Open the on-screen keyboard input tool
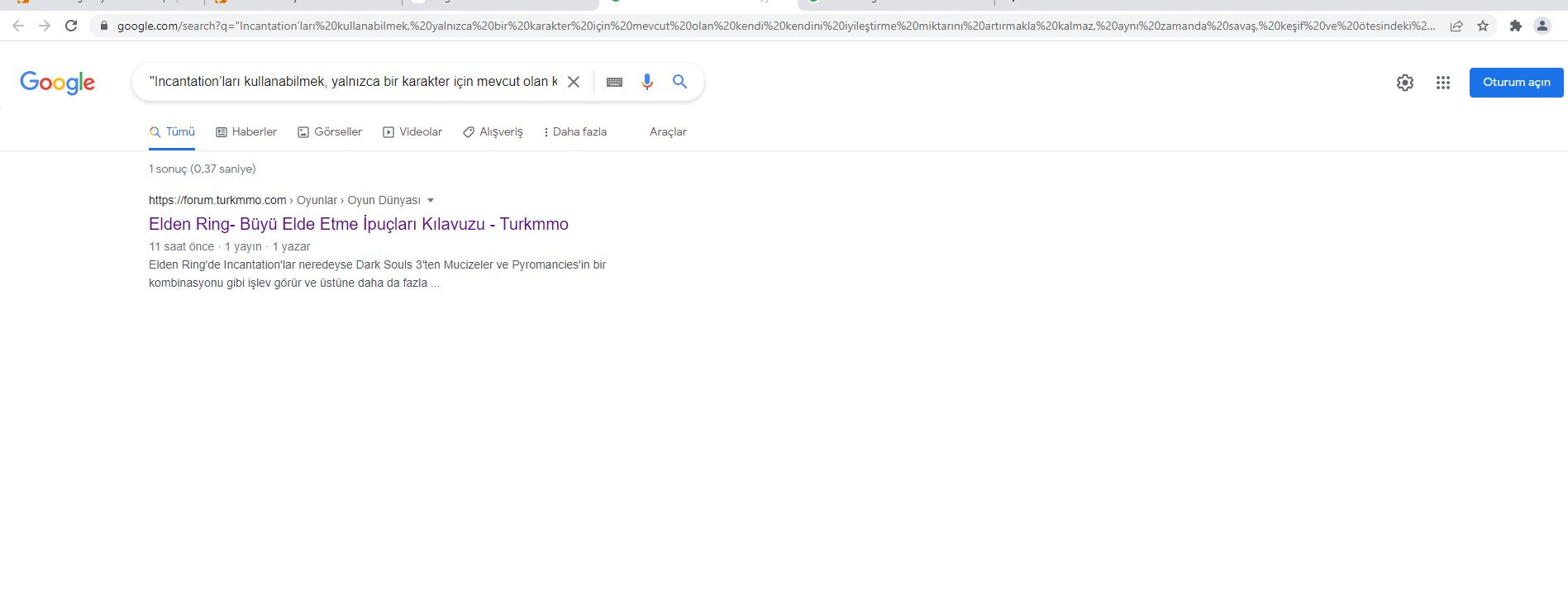 [614, 82]
